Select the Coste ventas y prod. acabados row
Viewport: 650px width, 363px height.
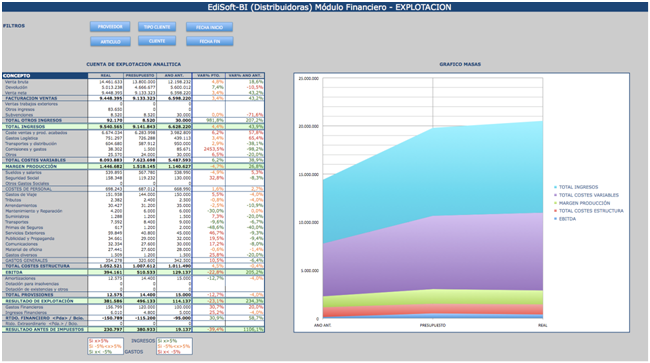click(x=133, y=133)
